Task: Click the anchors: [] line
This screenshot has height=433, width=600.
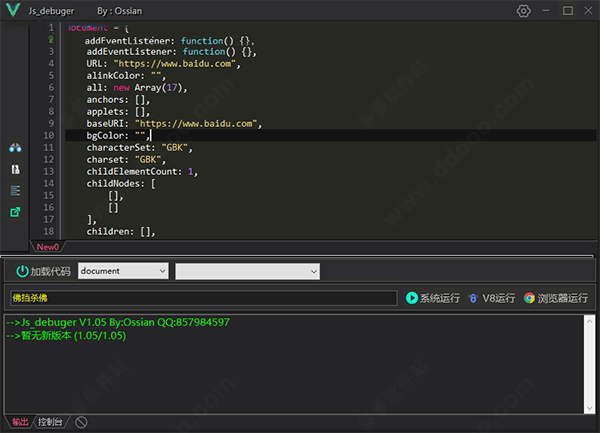Action: pos(118,100)
